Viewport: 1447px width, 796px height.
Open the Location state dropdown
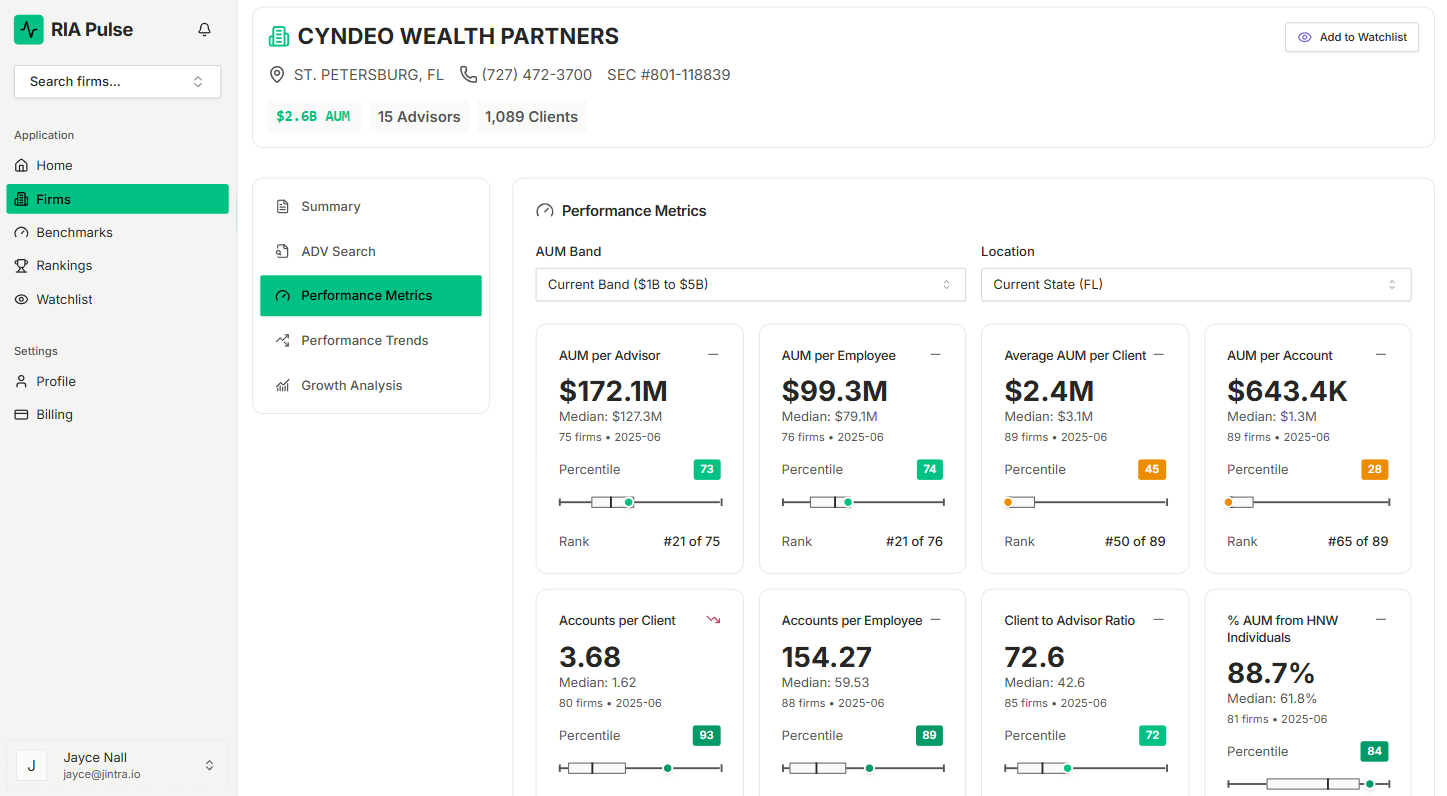coord(1195,285)
